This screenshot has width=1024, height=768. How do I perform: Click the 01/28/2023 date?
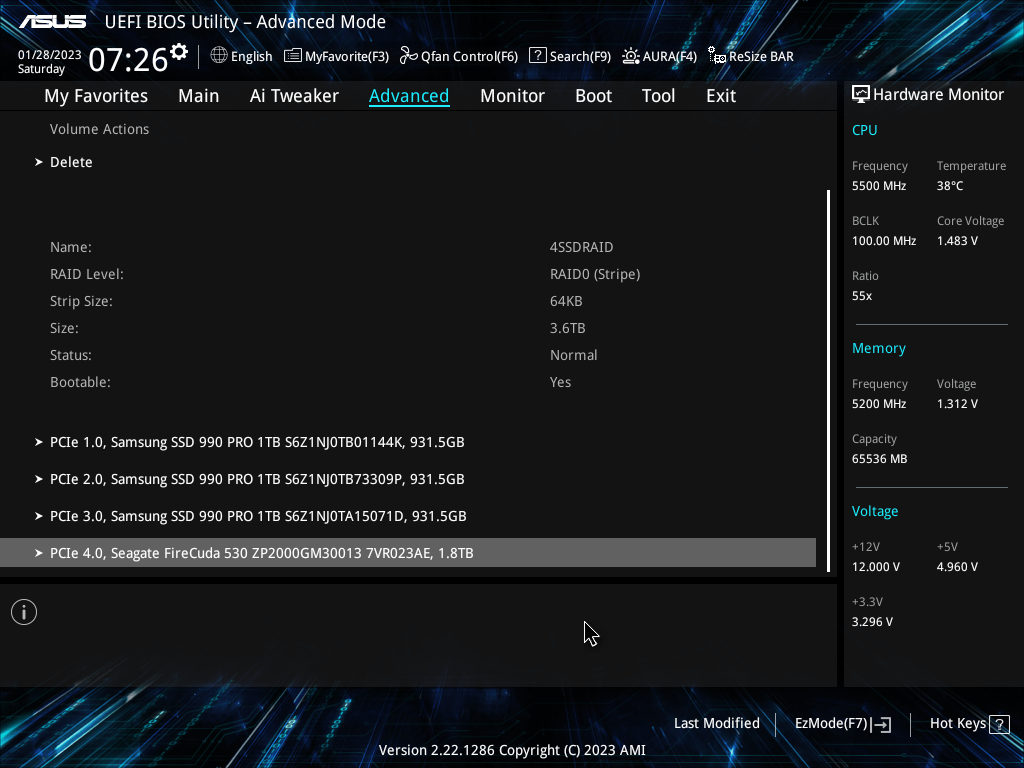[50, 55]
